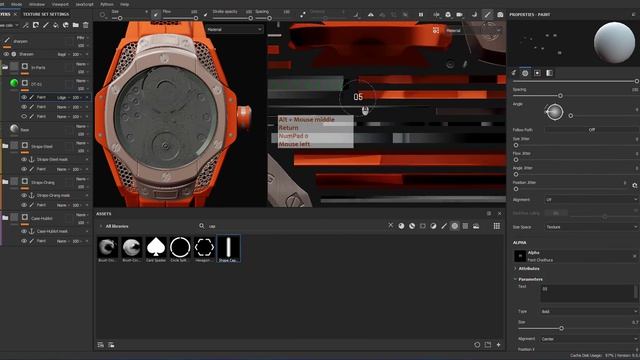
Task: Select the Brush settings tab icon in Properties
Action: point(514,73)
